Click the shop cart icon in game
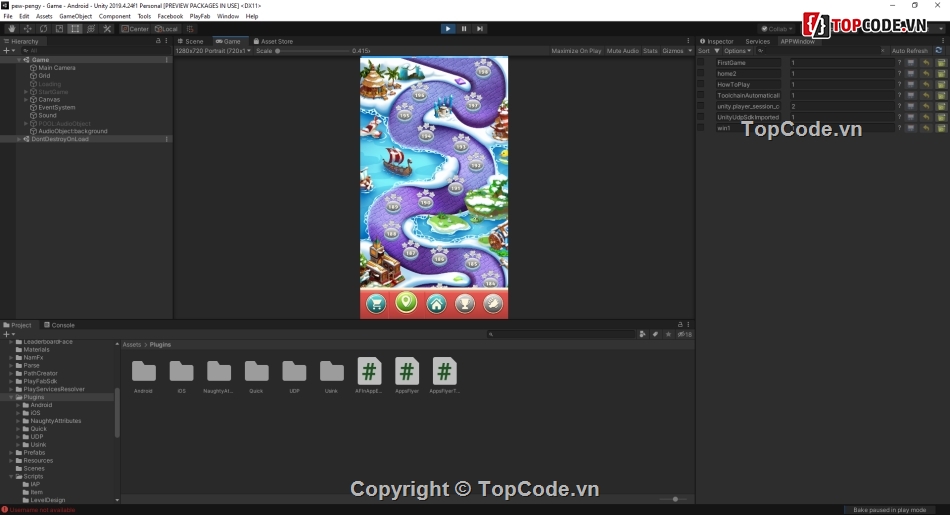Viewport: 950px width, 515px height. pos(376,304)
